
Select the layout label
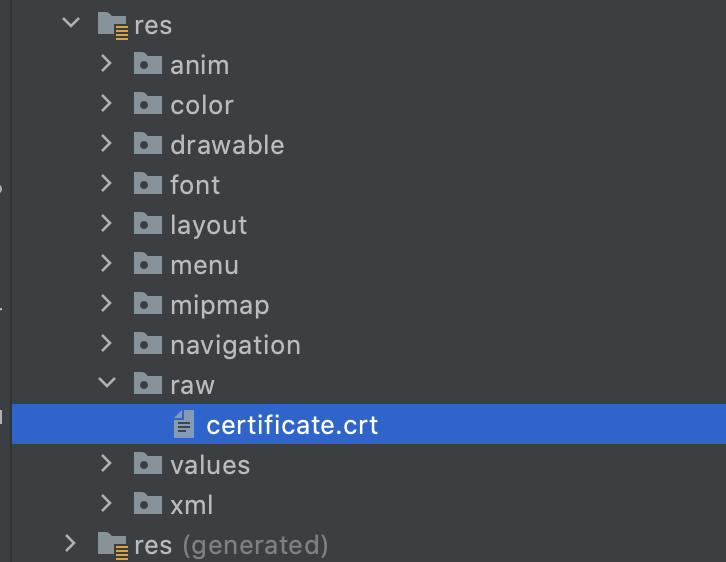point(208,226)
